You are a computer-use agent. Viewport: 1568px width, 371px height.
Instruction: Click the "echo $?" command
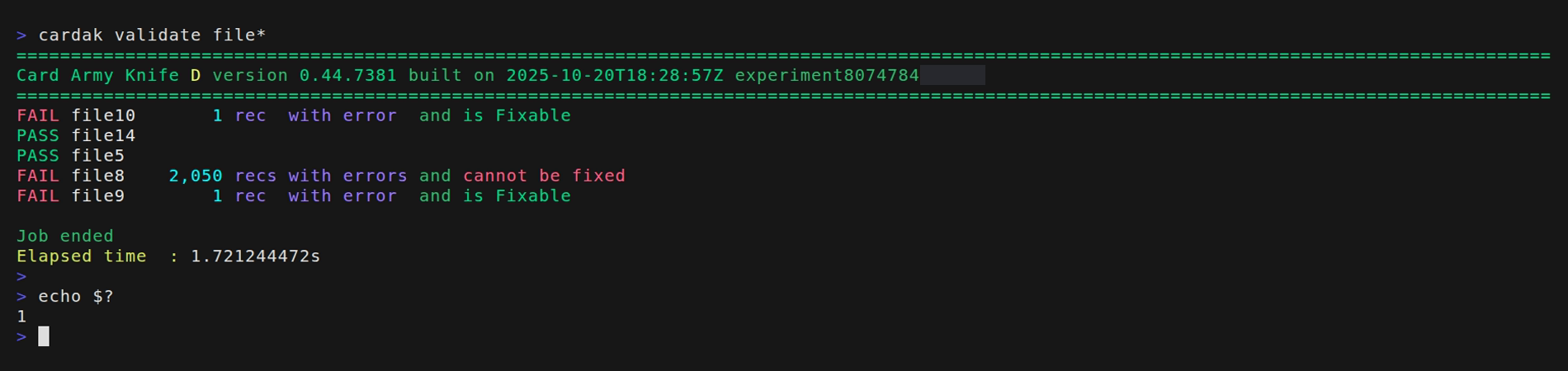pyautogui.click(x=76, y=296)
